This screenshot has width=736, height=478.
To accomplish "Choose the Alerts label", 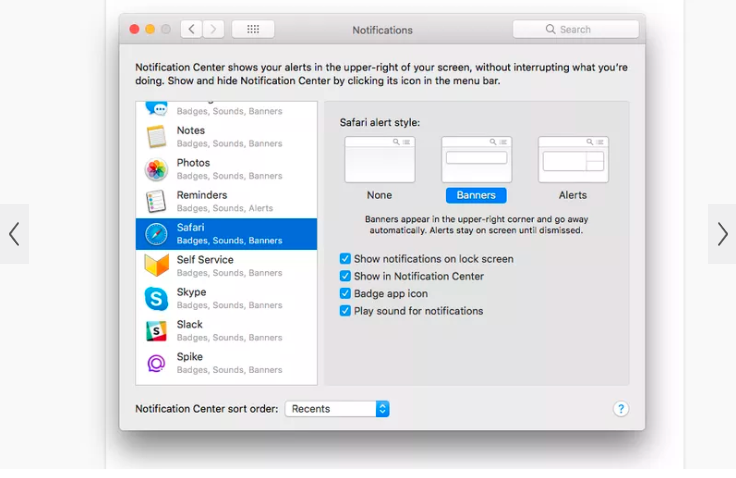I will pyautogui.click(x=573, y=195).
